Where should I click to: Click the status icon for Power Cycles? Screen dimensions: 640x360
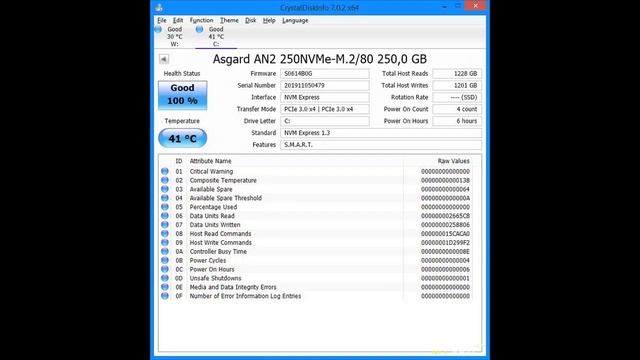[x=165, y=260]
